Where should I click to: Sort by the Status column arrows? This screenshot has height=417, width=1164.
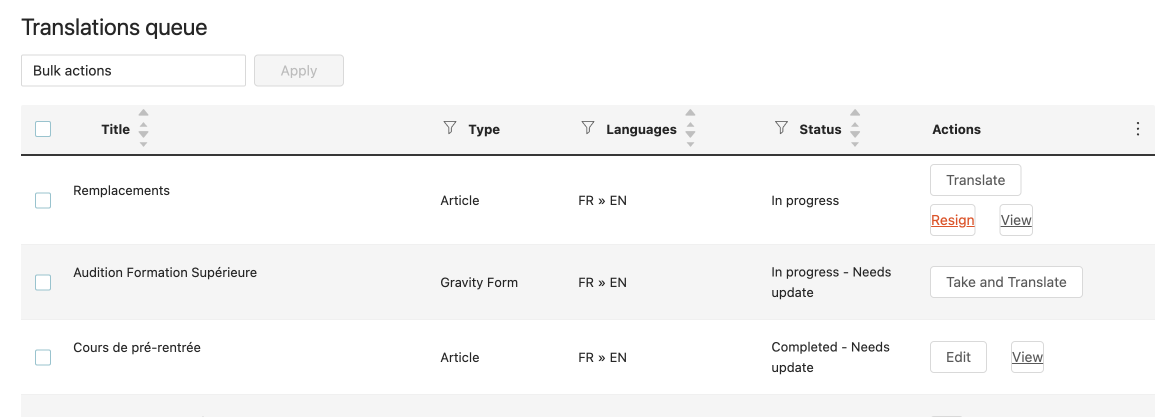click(x=854, y=128)
